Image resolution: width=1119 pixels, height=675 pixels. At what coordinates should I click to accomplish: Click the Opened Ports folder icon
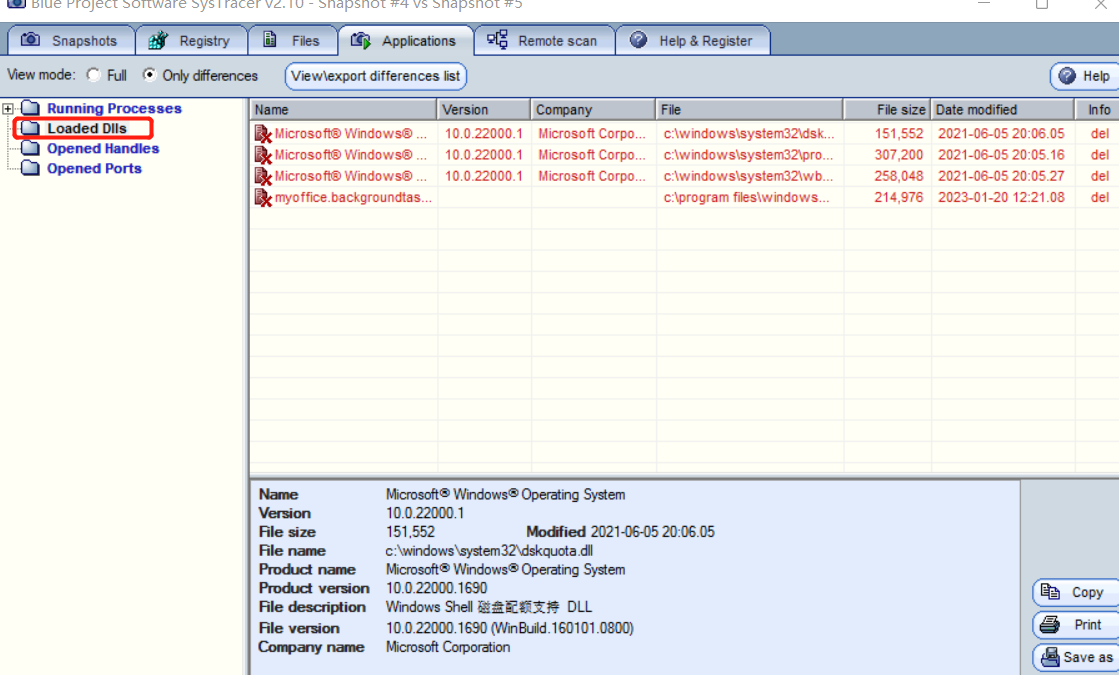pyautogui.click(x=31, y=168)
